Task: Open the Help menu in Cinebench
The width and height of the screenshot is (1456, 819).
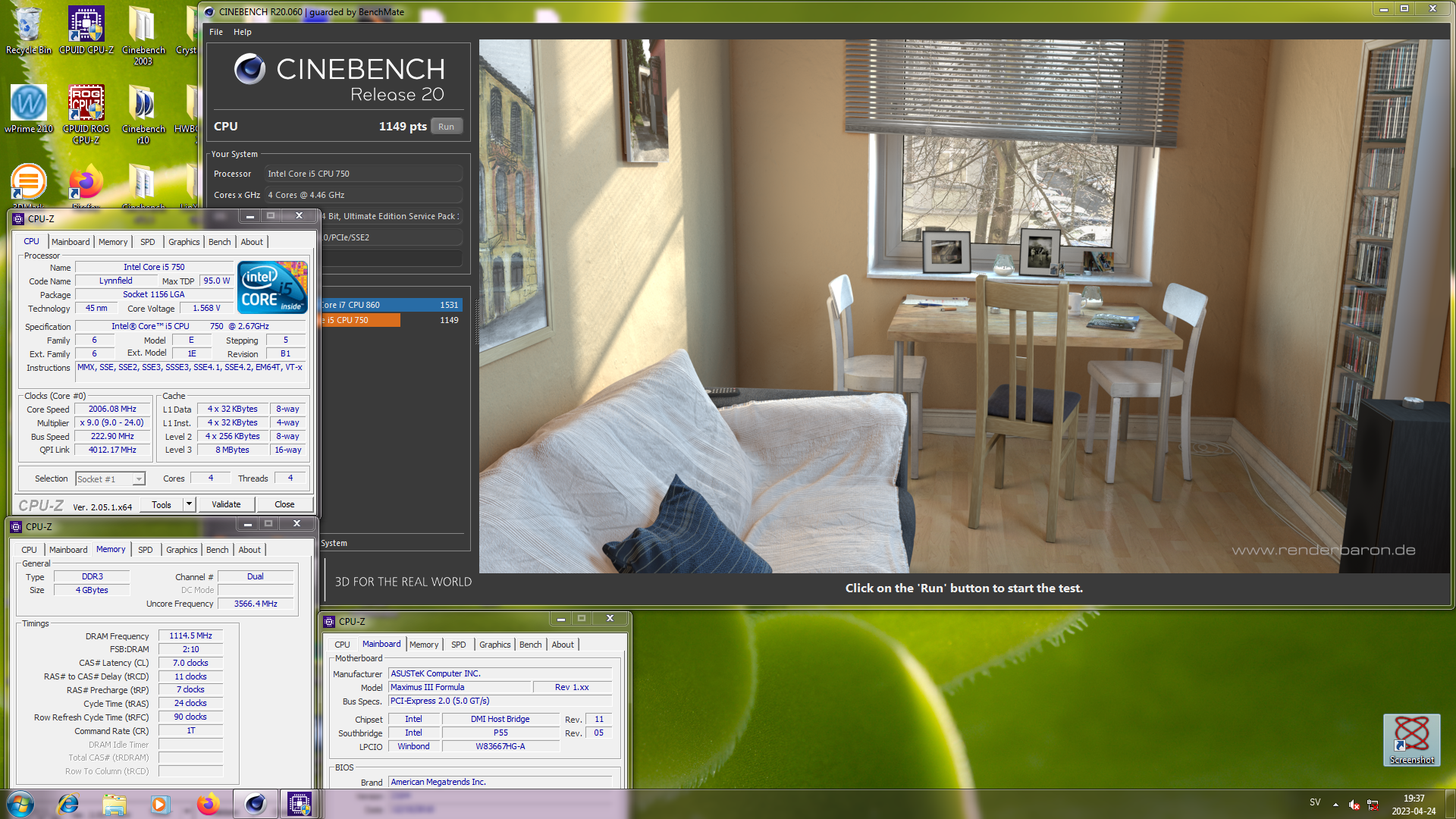Action: click(242, 32)
